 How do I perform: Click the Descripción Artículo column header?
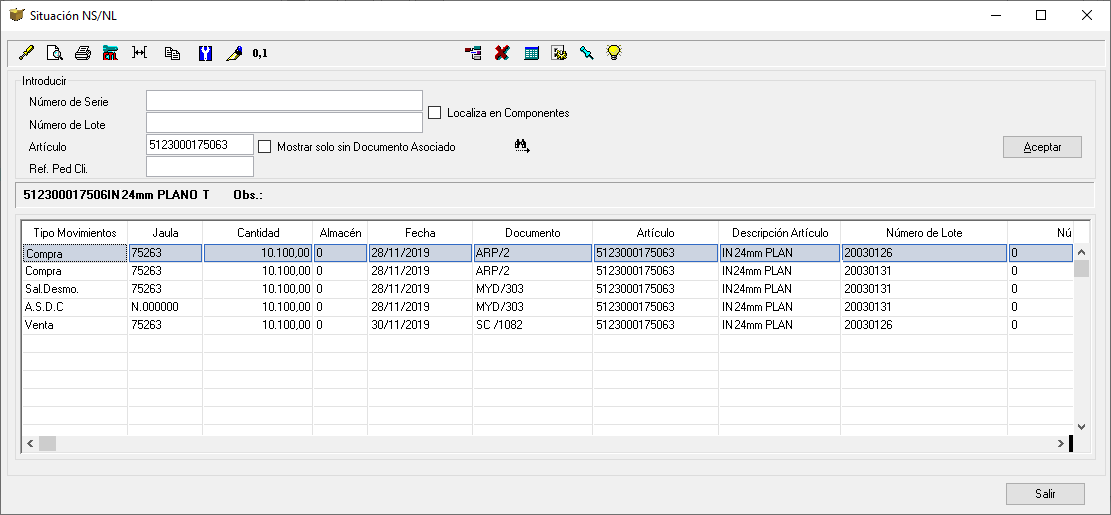coord(779,233)
